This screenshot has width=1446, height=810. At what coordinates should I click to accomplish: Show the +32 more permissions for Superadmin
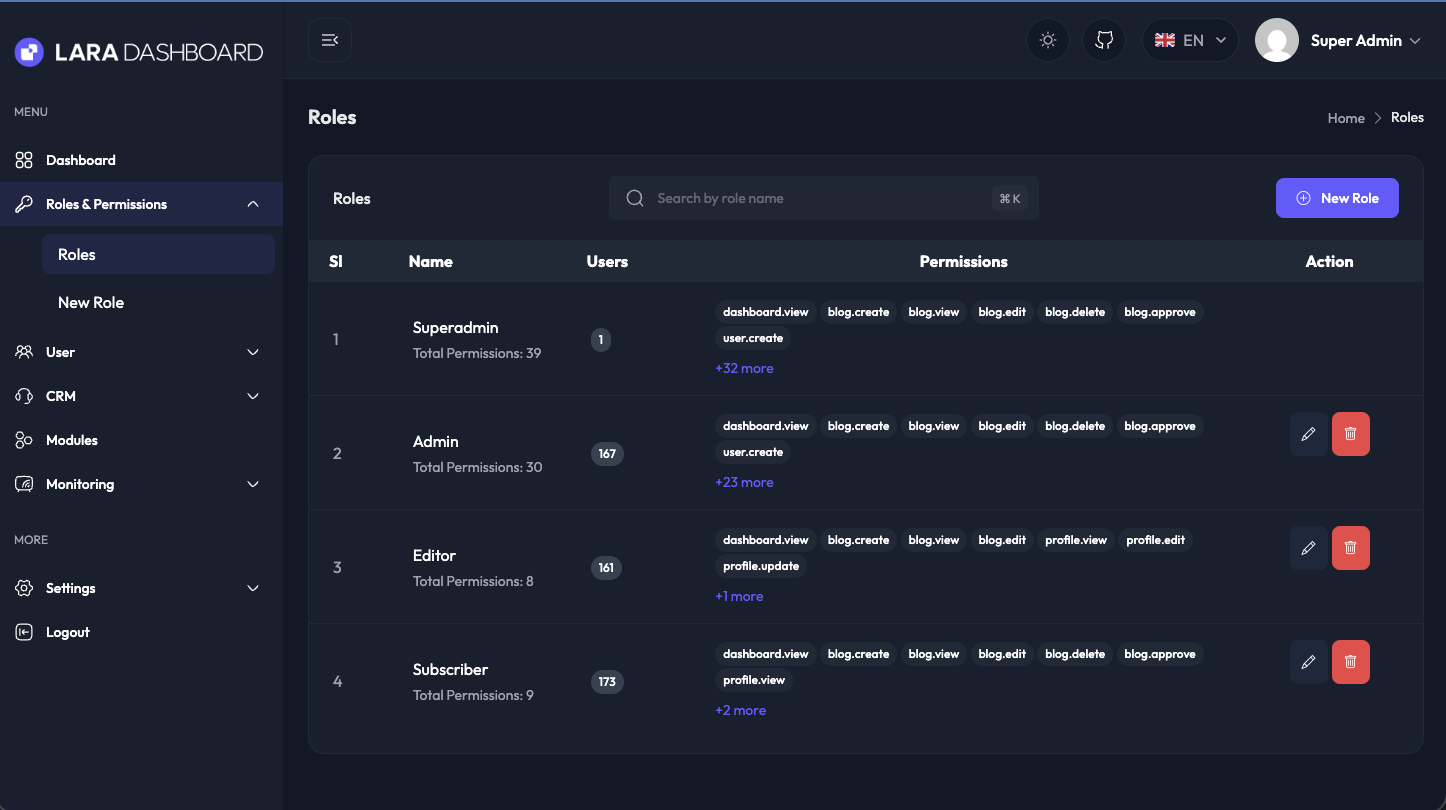pyautogui.click(x=744, y=368)
